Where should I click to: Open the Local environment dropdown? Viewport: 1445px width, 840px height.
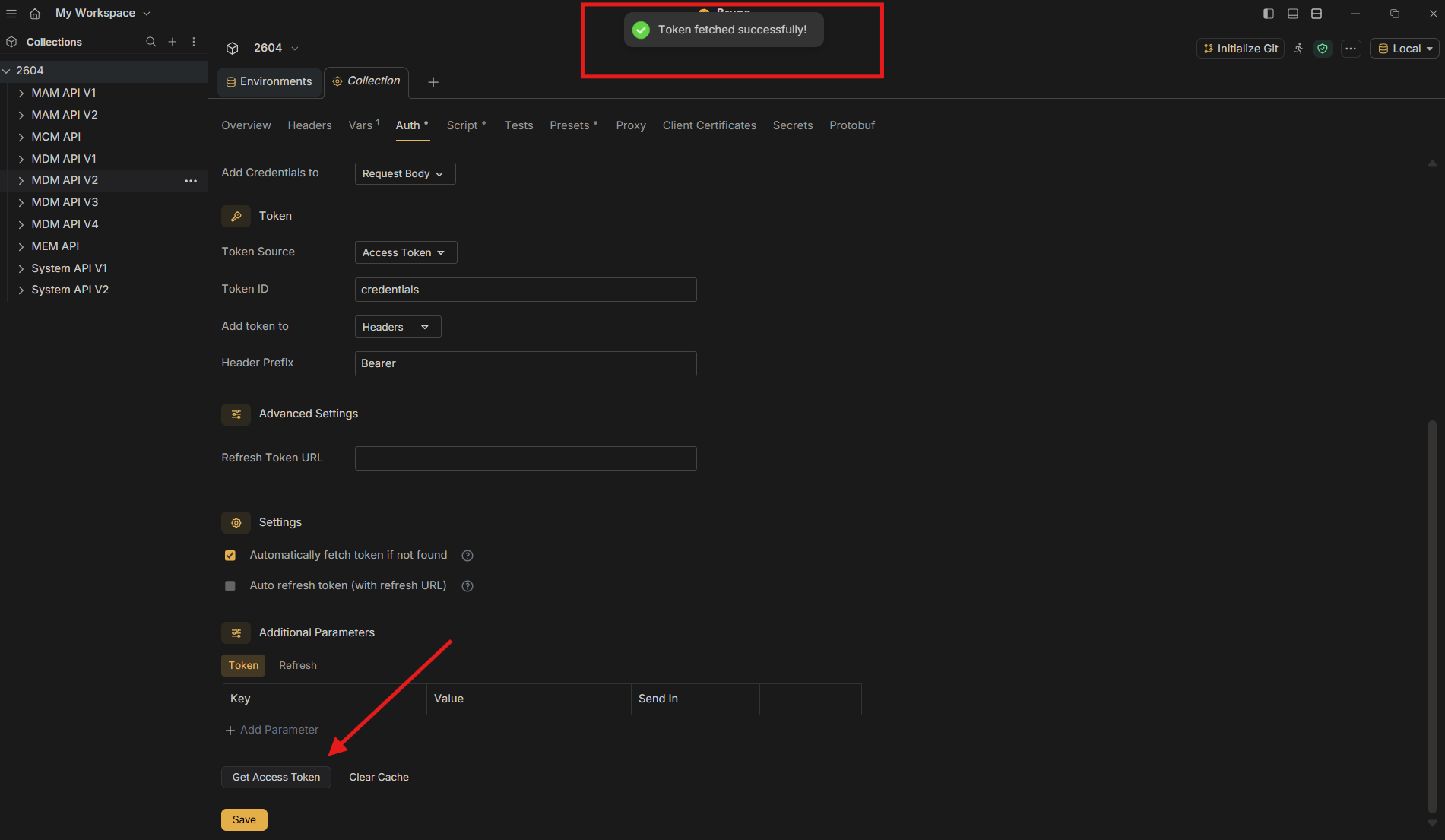point(1405,49)
